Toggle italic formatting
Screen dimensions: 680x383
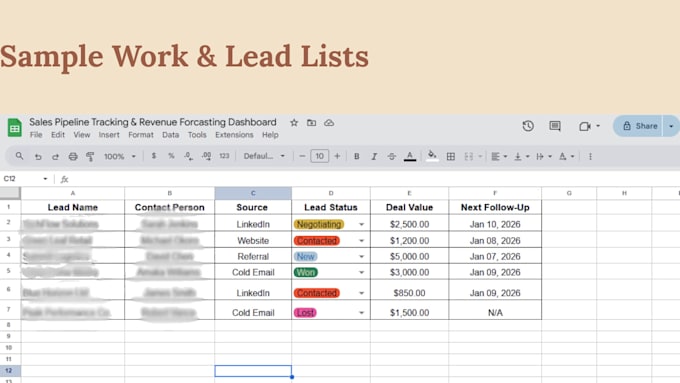[x=374, y=157]
